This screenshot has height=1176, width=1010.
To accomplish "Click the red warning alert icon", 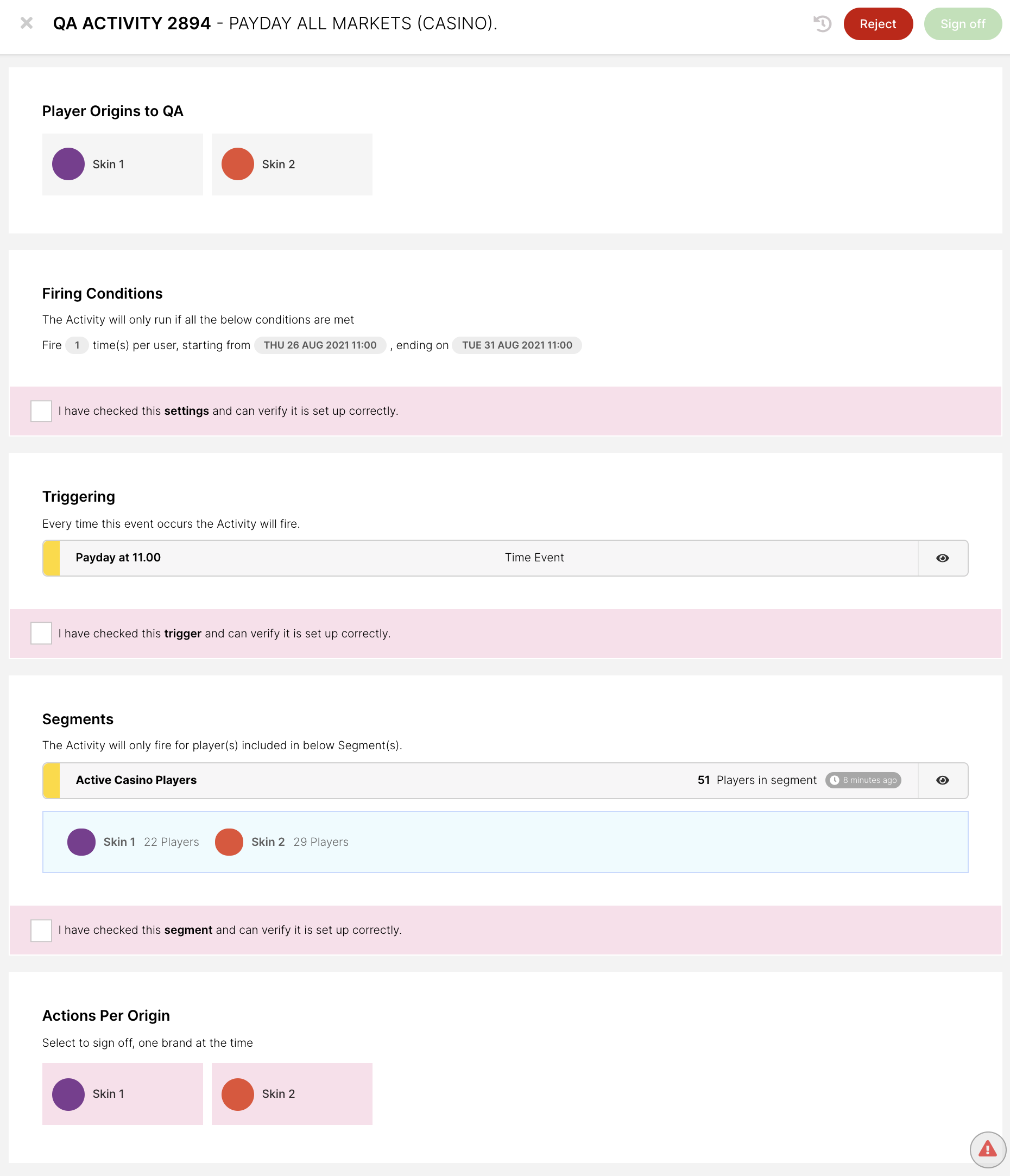I will click(x=987, y=1149).
